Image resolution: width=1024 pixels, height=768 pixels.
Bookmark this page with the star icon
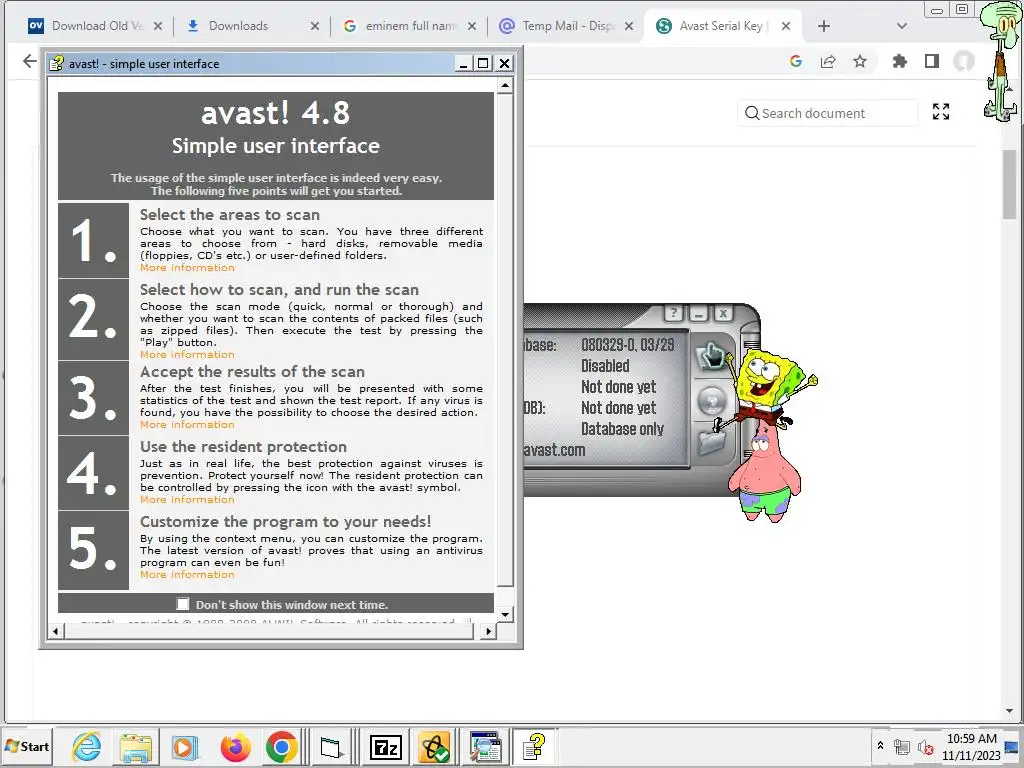(x=860, y=61)
